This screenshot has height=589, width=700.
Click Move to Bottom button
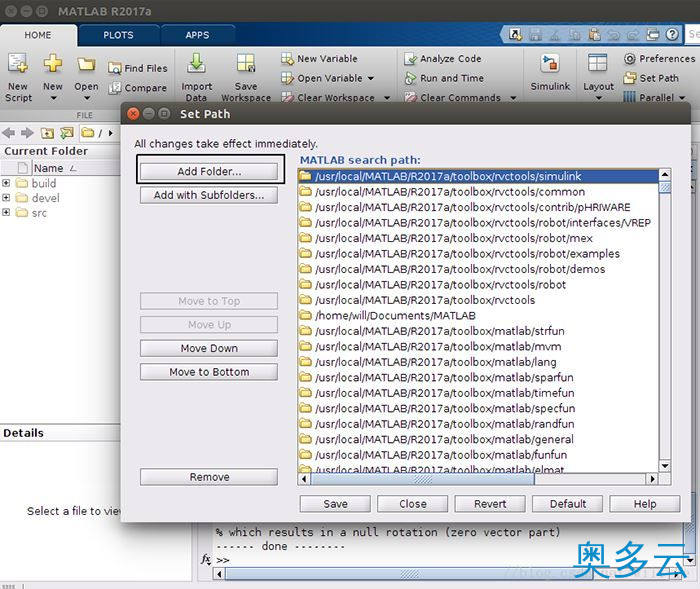(209, 372)
